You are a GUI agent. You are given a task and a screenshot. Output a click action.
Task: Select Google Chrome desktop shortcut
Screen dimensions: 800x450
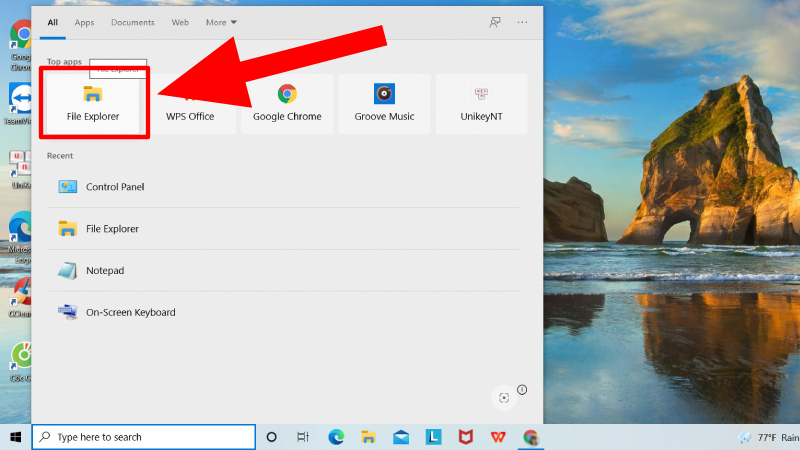[20, 45]
